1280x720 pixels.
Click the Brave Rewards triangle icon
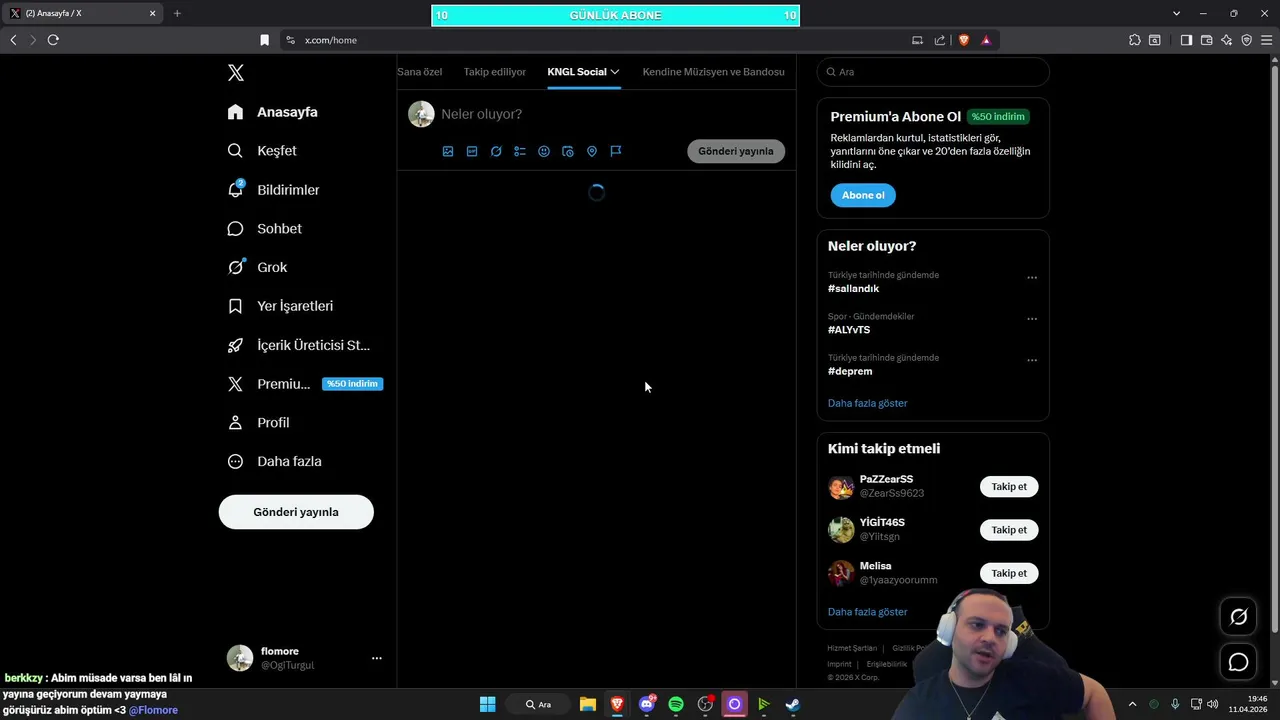986,40
